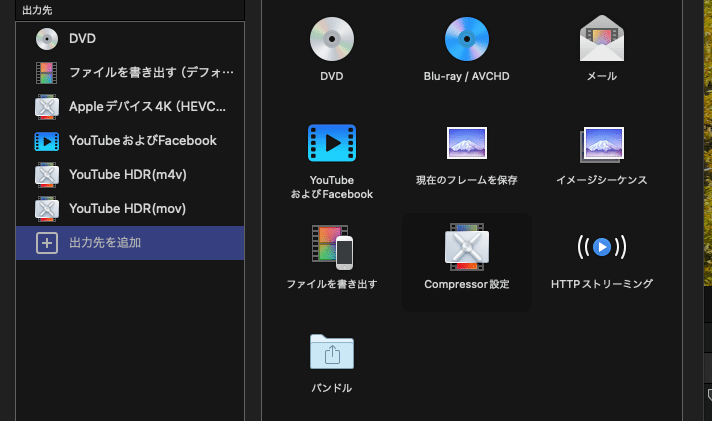
Task: Click the icon beside YouTube HDR(m4v)
Action: pyautogui.click(x=47, y=175)
